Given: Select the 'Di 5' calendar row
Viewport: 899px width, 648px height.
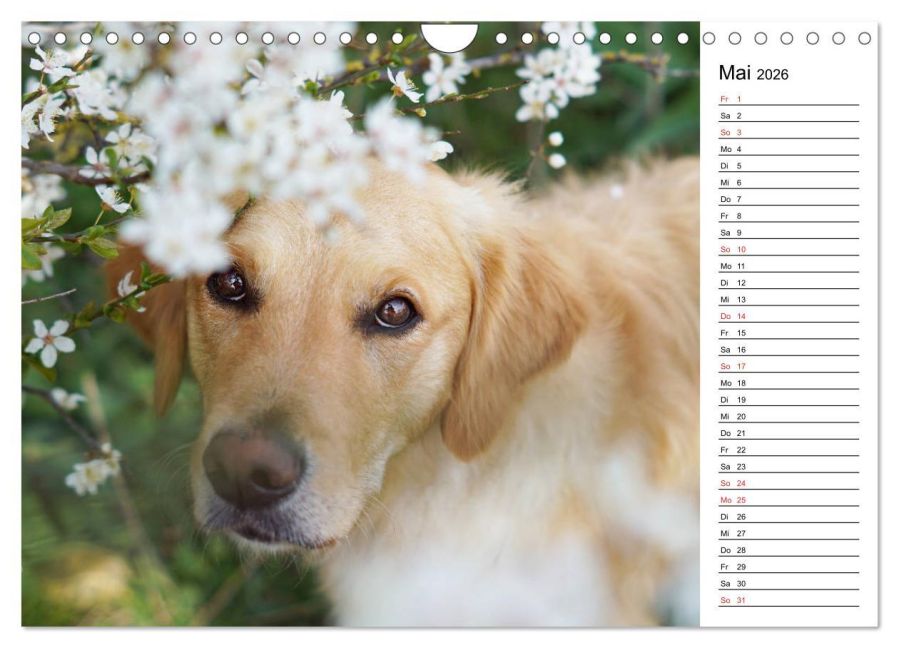Looking at the screenshot, I should pos(788,165).
